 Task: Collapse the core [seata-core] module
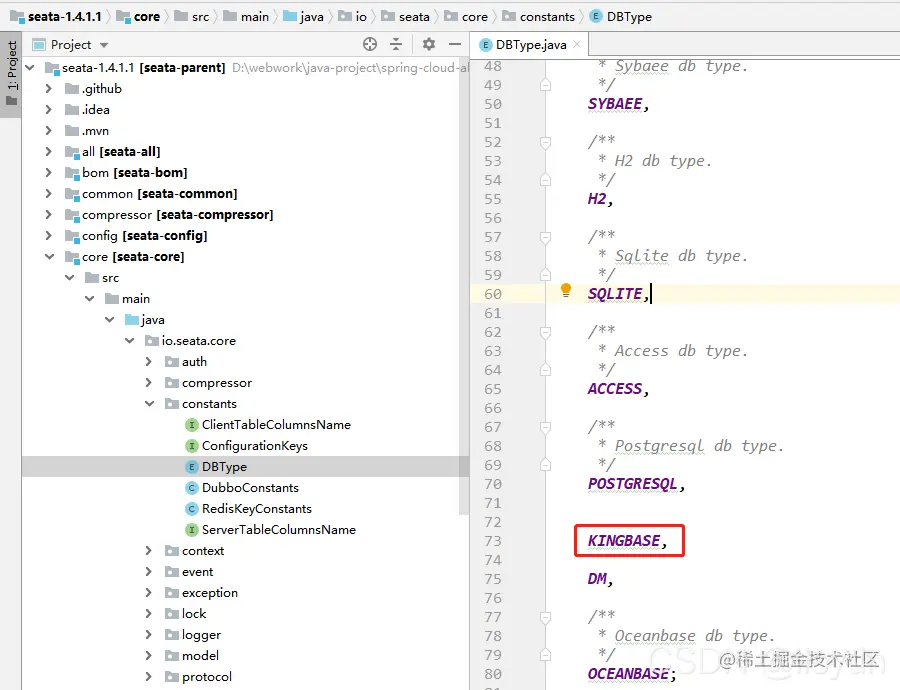(50, 257)
